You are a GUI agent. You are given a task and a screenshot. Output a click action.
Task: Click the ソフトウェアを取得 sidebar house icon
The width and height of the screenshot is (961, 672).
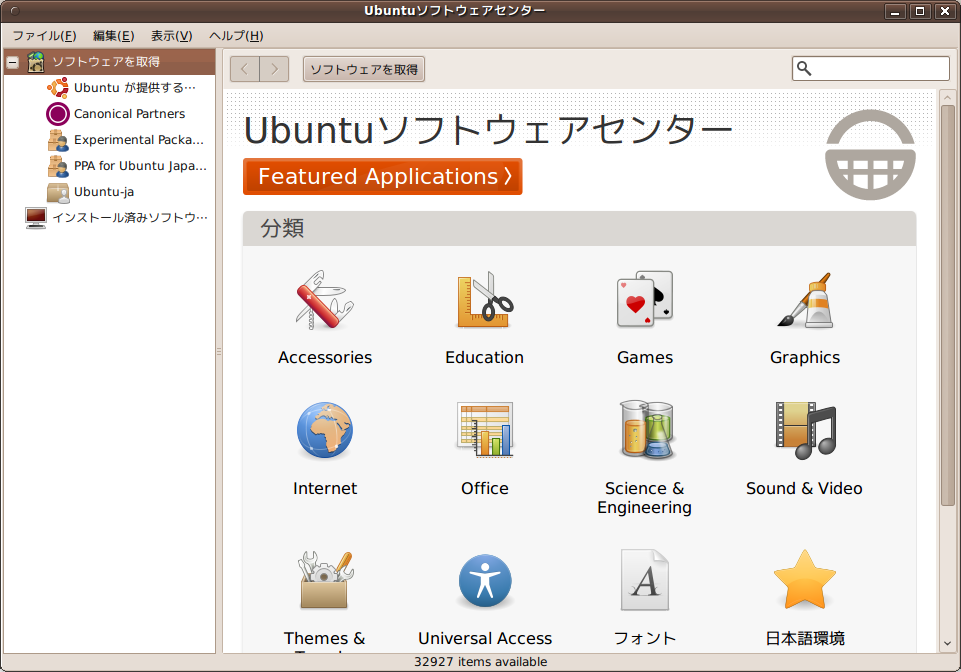[36, 62]
